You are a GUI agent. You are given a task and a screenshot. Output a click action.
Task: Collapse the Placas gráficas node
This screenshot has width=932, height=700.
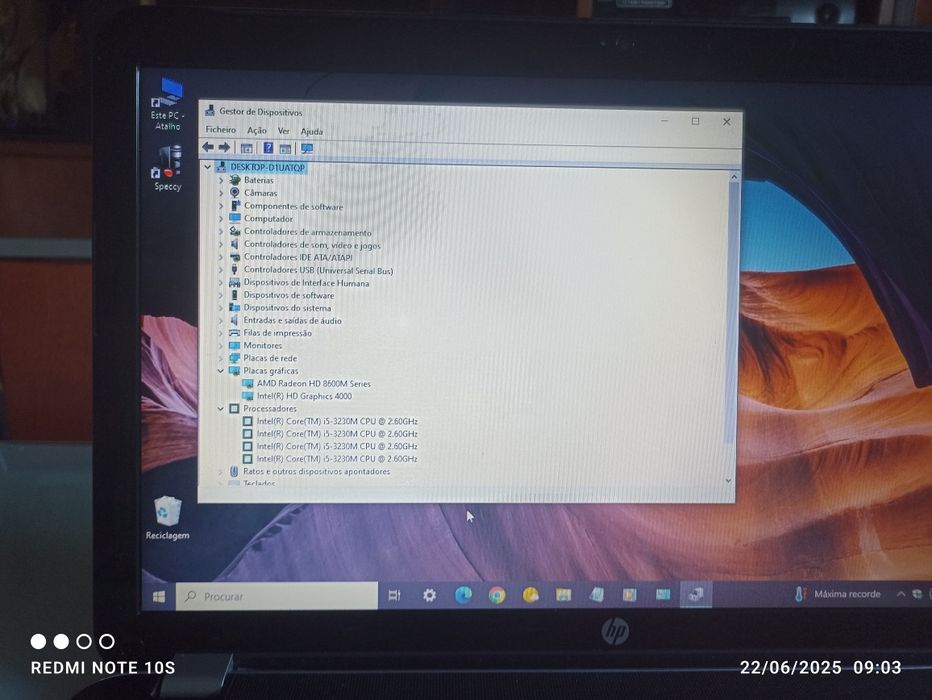(x=221, y=371)
